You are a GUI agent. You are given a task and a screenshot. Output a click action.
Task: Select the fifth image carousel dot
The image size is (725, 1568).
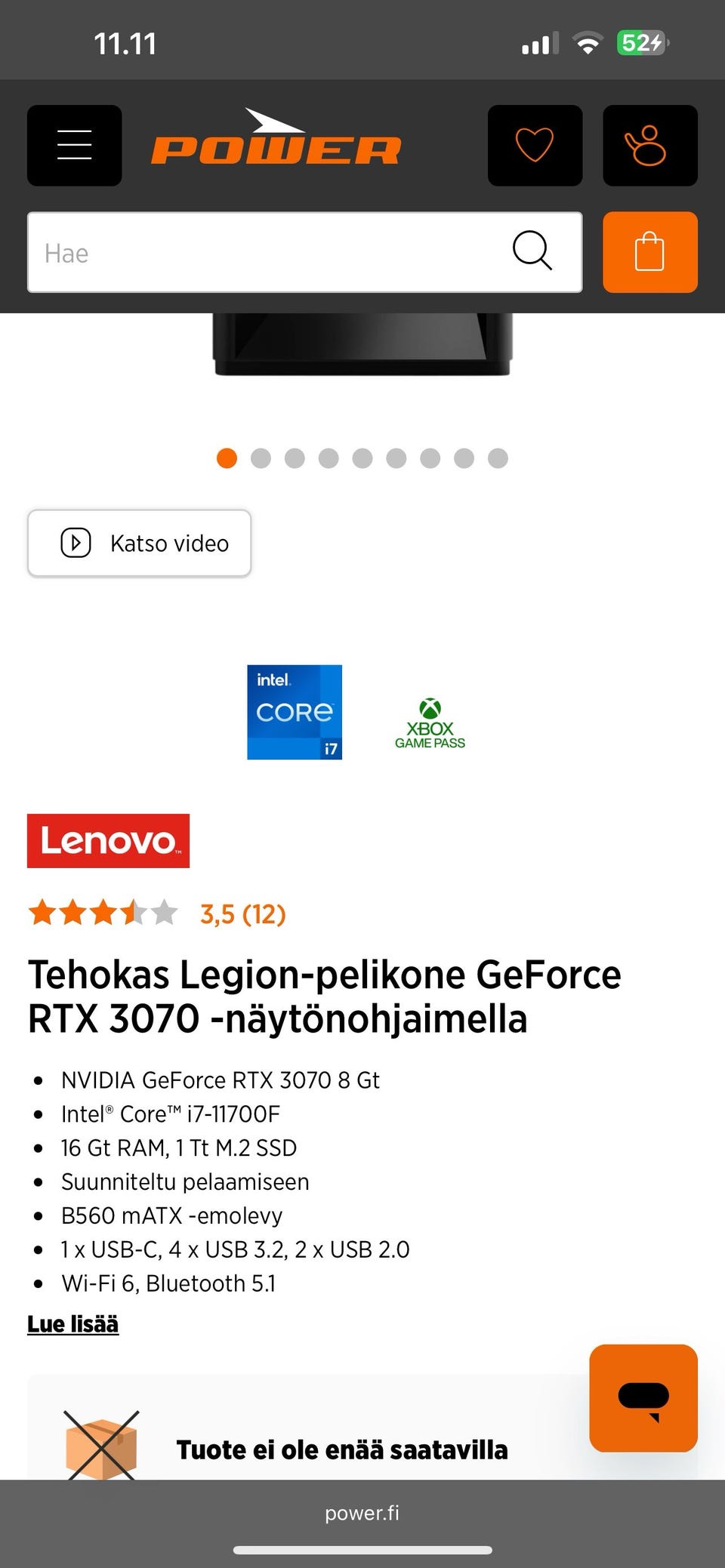[362, 458]
